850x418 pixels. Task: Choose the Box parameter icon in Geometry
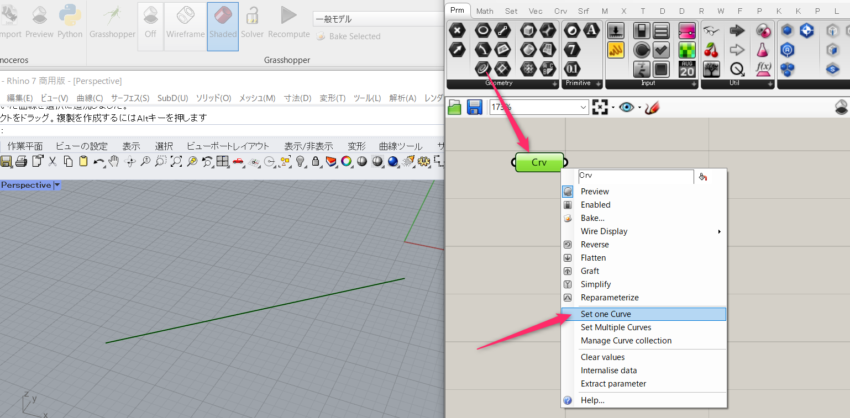(x=528, y=30)
